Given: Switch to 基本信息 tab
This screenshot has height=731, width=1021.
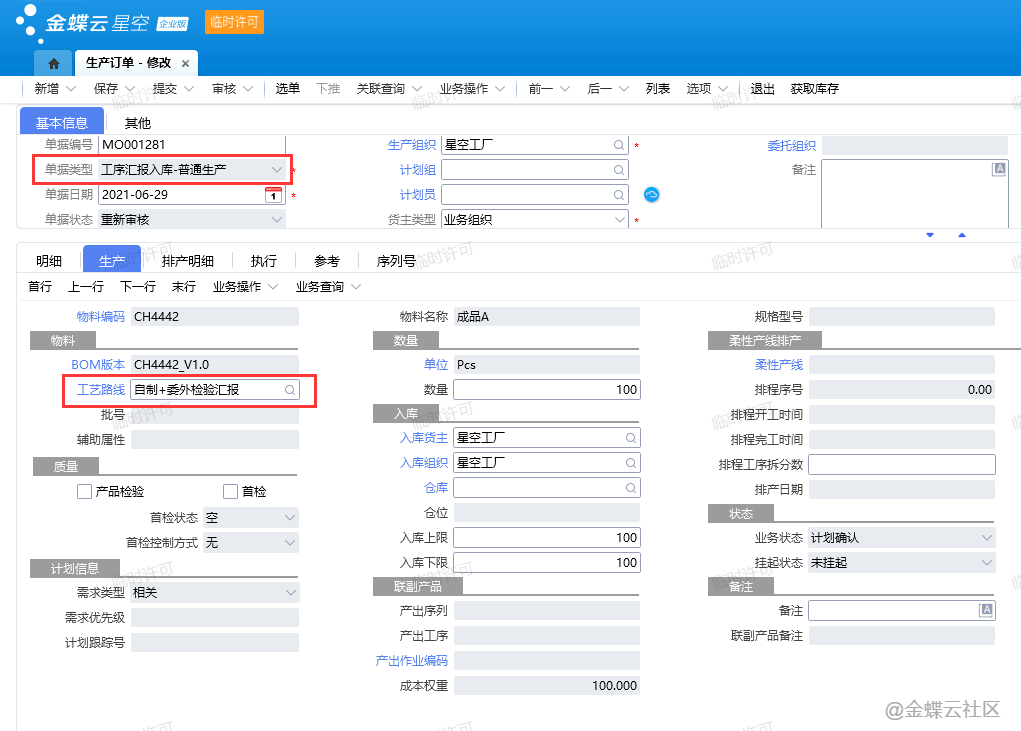Looking at the screenshot, I should pyautogui.click(x=62, y=122).
